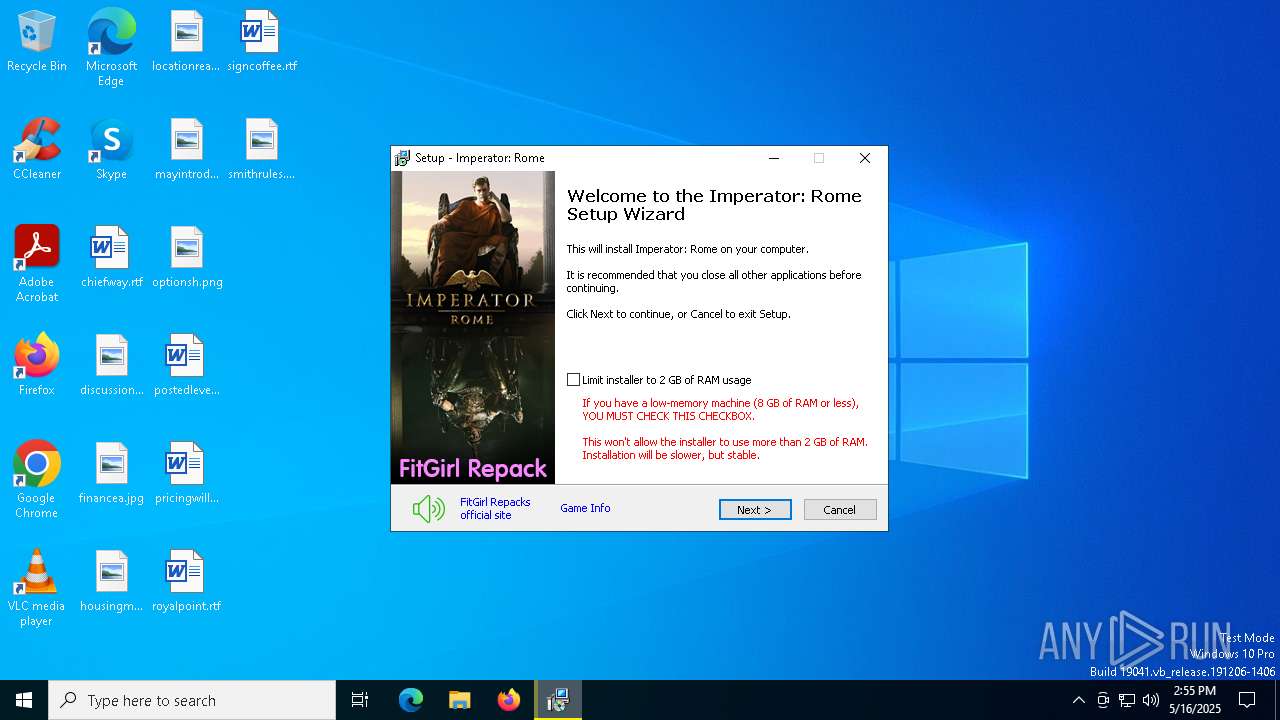The height and width of the screenshot is (720, 1280).
Task: Click the setup wizard title bar icon
Action: (x=402, y=158)
